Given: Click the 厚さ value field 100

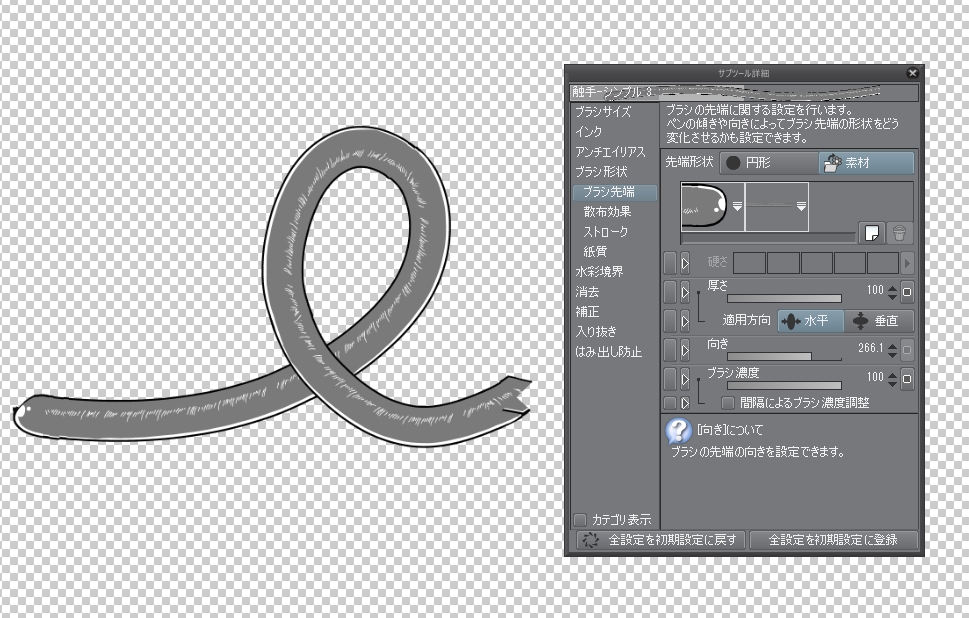Looking at the screenshot, I should 874,290.
